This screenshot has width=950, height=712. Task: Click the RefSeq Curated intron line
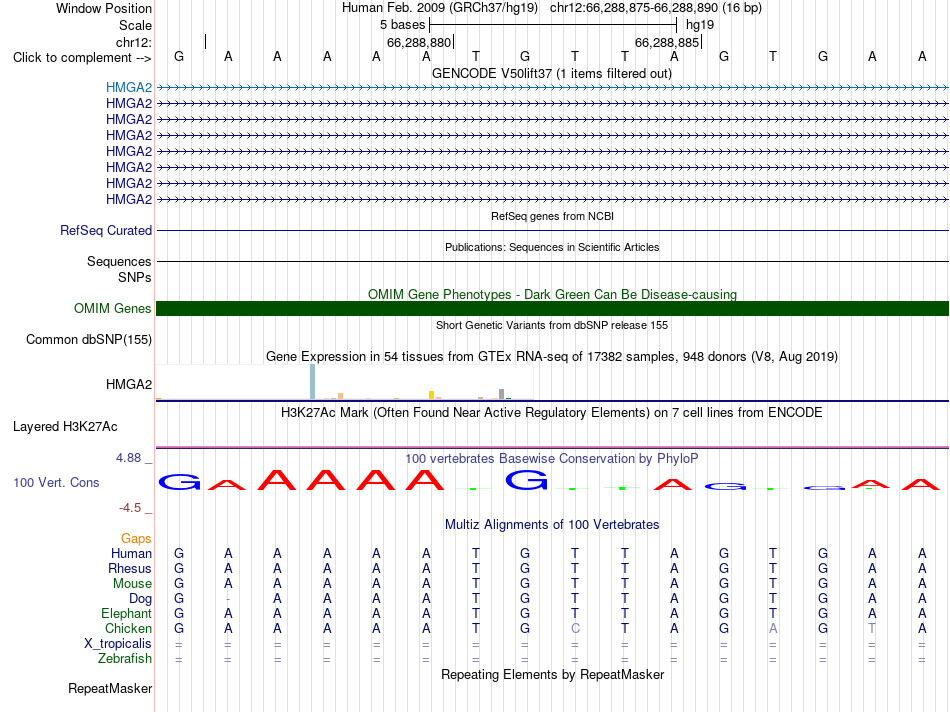click(x=552, y=230)
